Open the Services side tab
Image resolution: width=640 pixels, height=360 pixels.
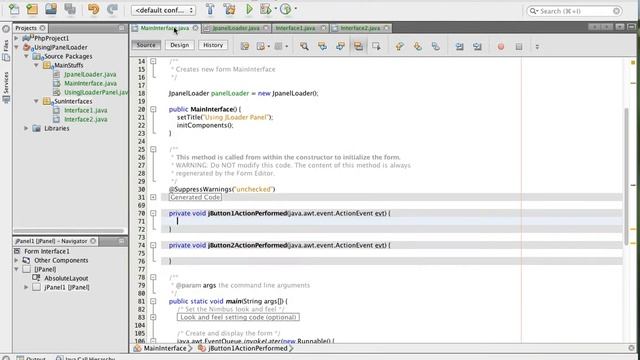click(x=6, y=87)
